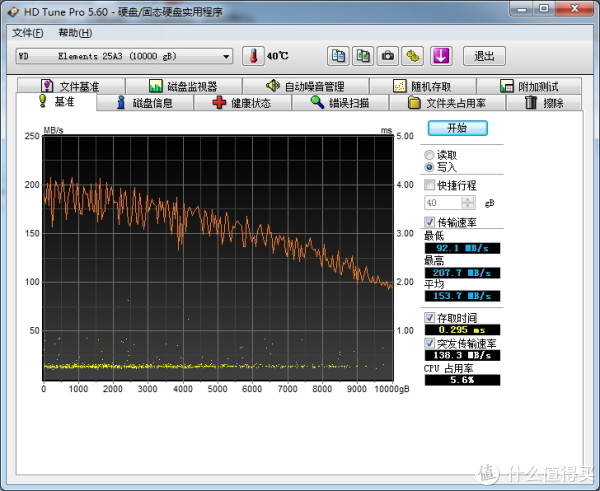Toggle the 存取时间 checkbox

[429, 317]
